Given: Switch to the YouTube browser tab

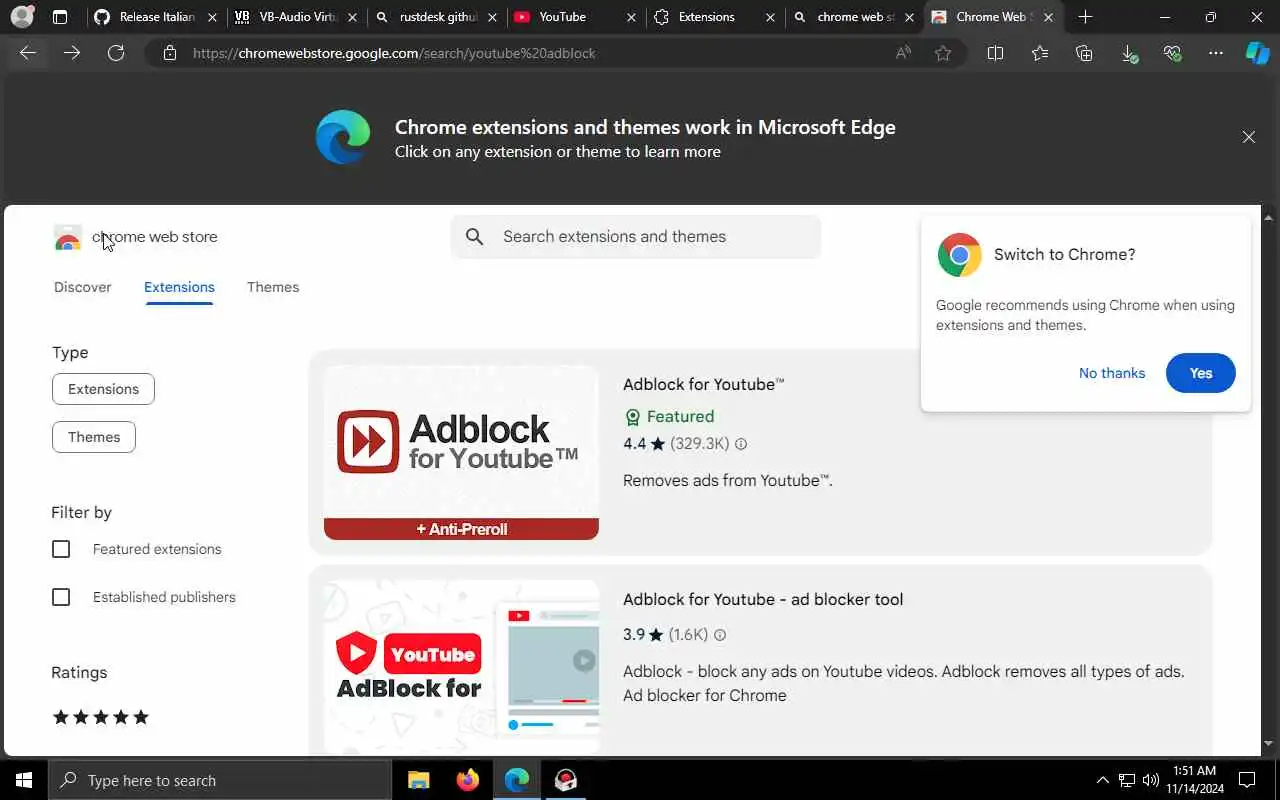Looking at the screenshot, I should tap(574, 17).
